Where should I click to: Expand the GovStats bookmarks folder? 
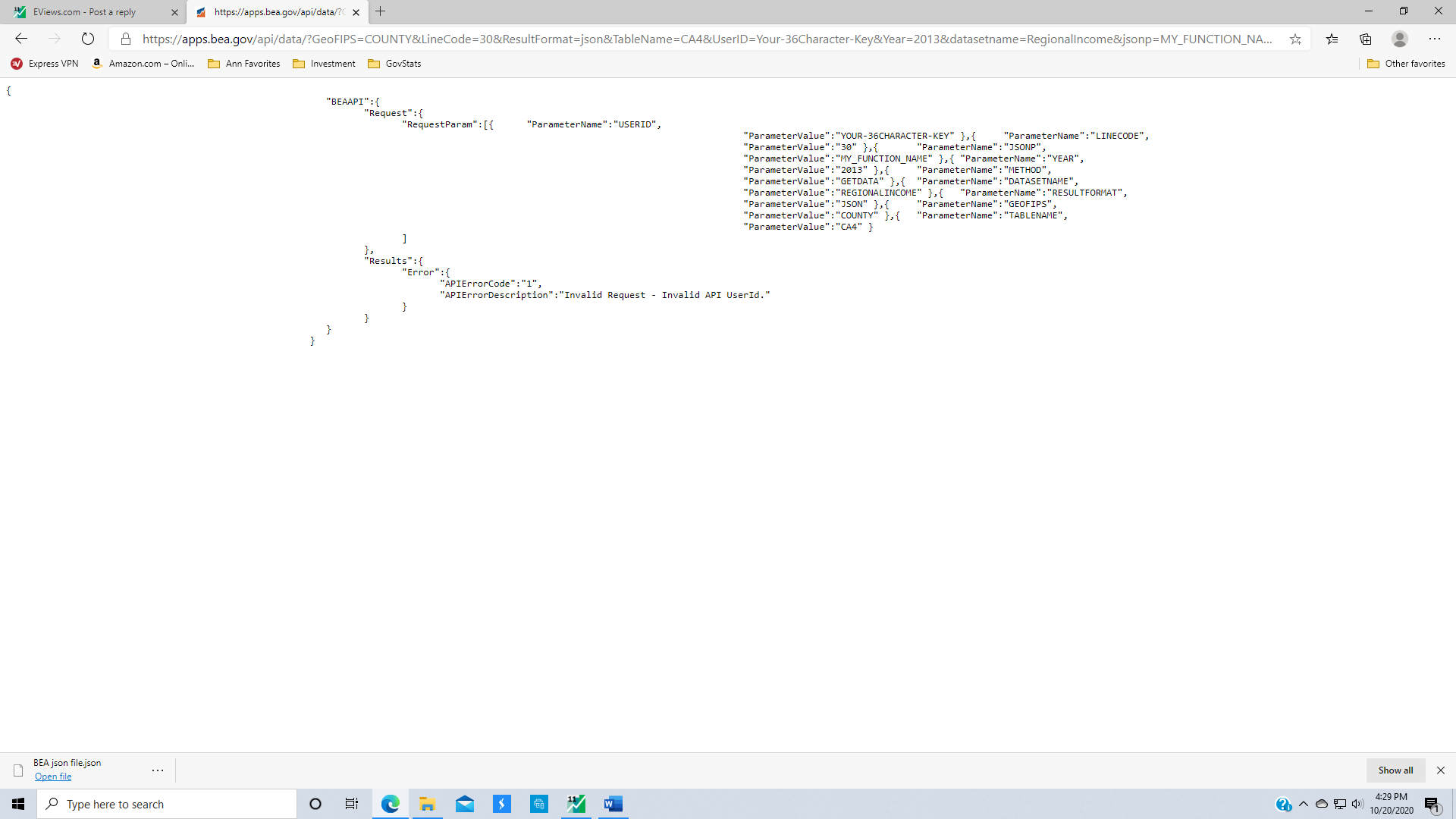[x=394, y=64]
